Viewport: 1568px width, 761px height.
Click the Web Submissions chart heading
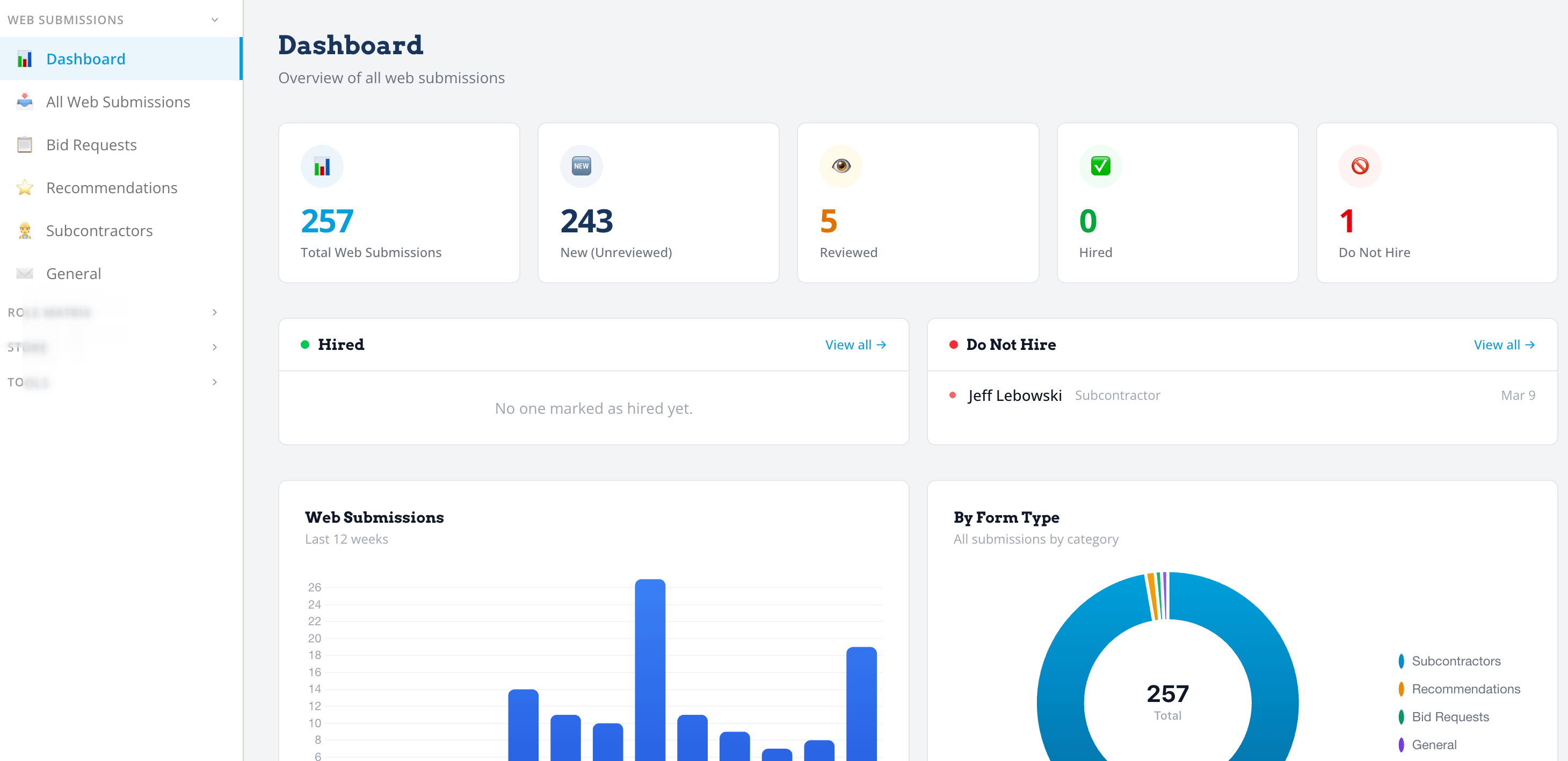pos(374,518)
